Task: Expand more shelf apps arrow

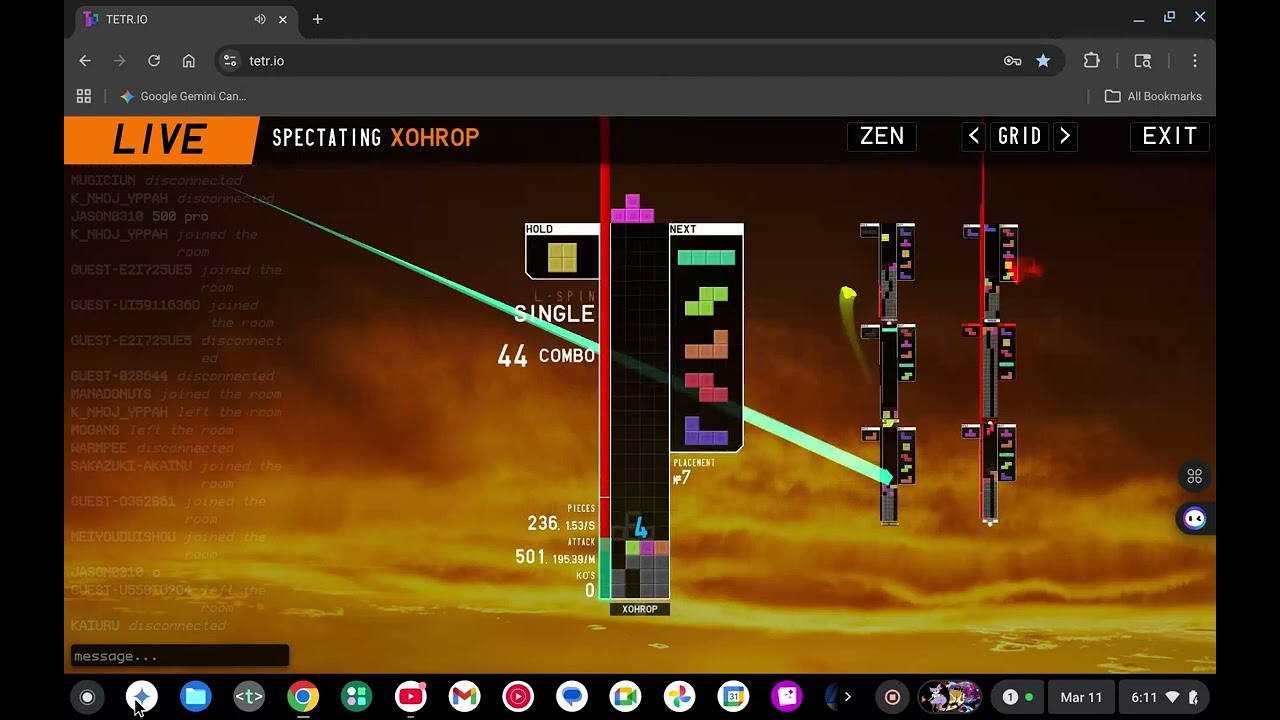Action: click(x=847, y=697)
